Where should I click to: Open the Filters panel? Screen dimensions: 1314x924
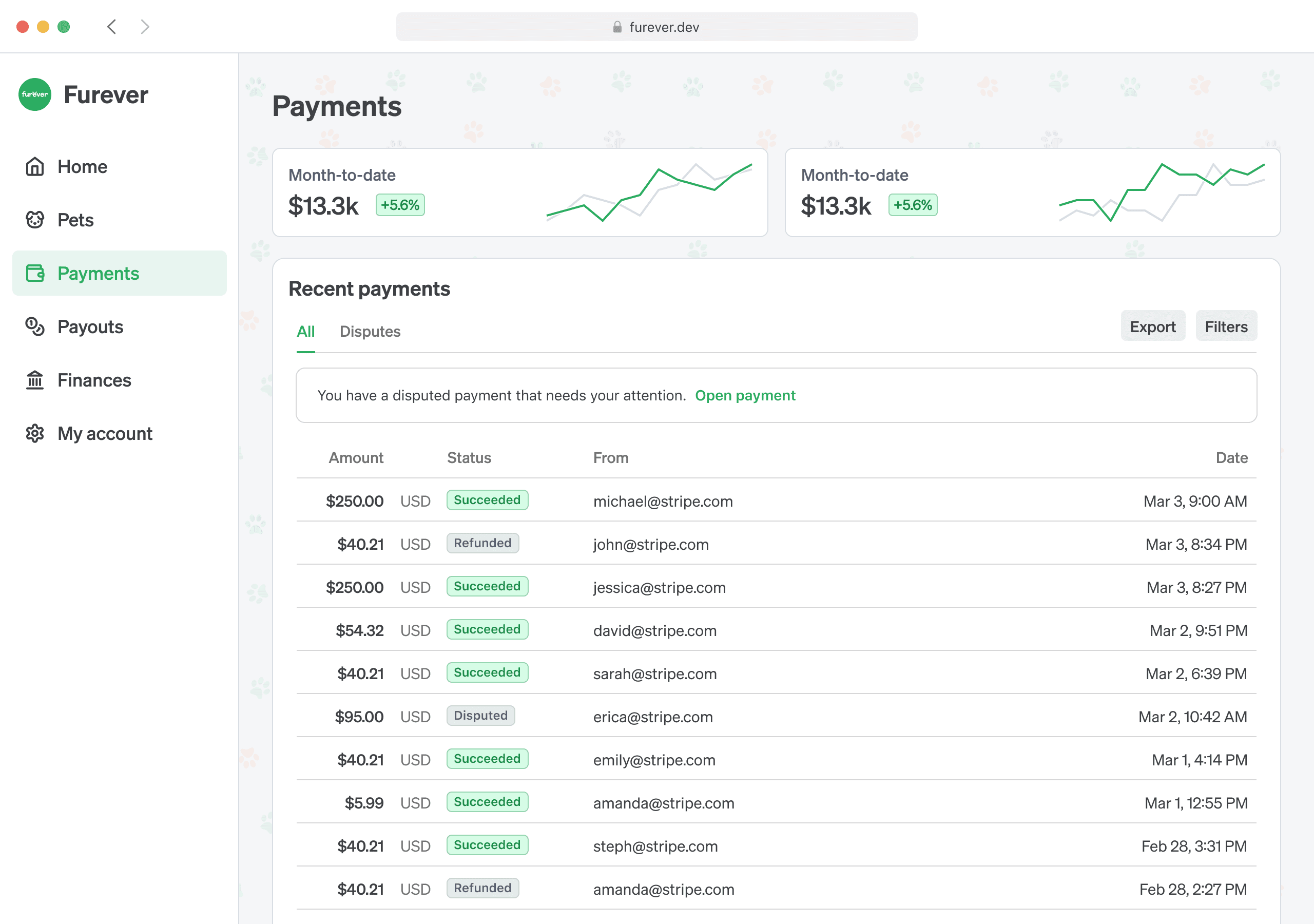click(1226, 326)
